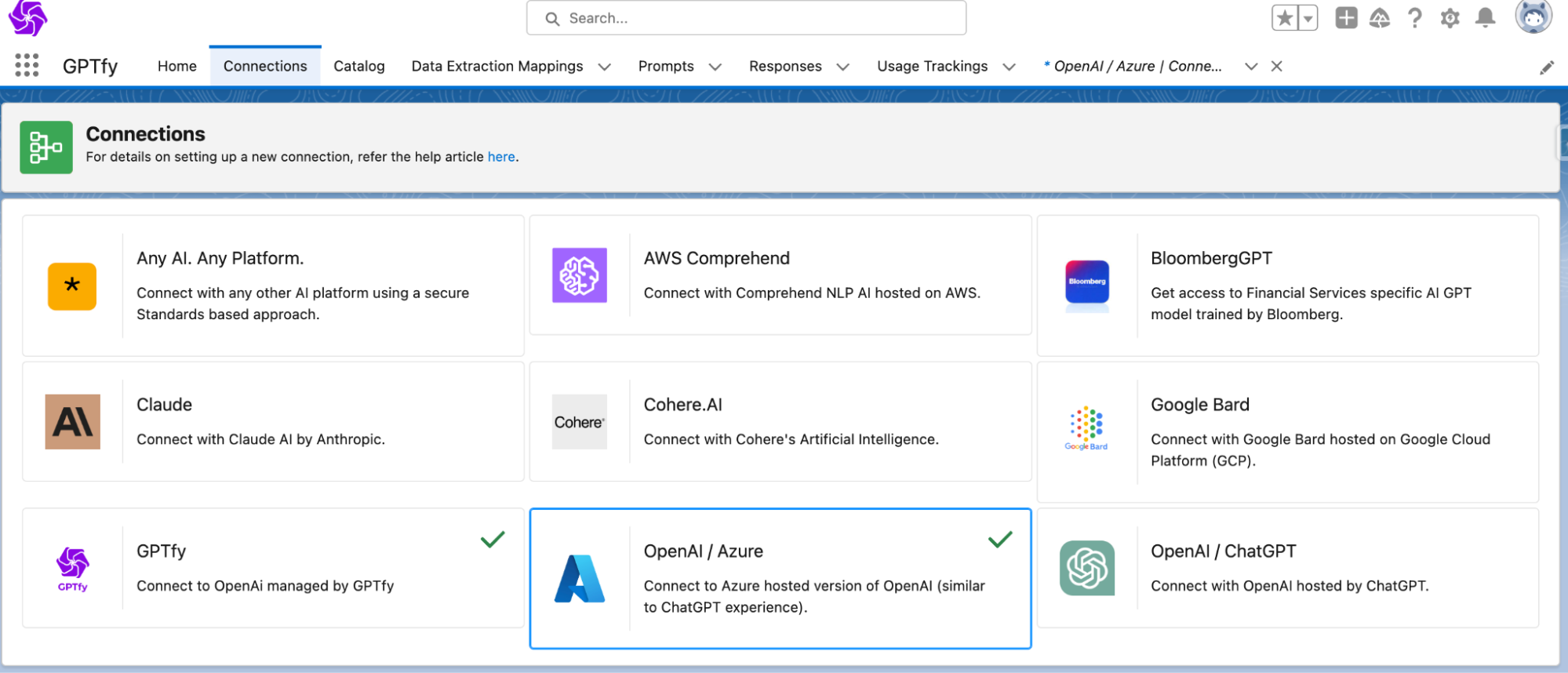Open the Catalog tab
Image resolution: width=1568 pixels, height=673 pixels.
click(359, 66)
